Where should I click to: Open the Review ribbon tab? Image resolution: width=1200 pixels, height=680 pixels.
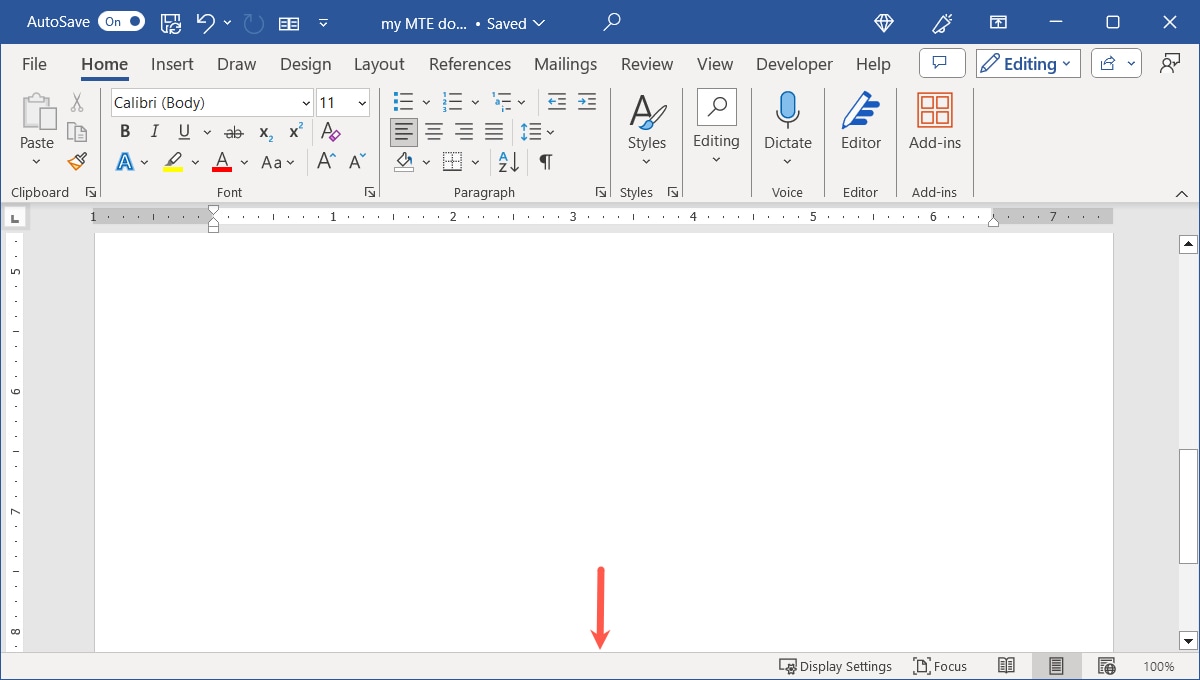click(x=646, y=63)
